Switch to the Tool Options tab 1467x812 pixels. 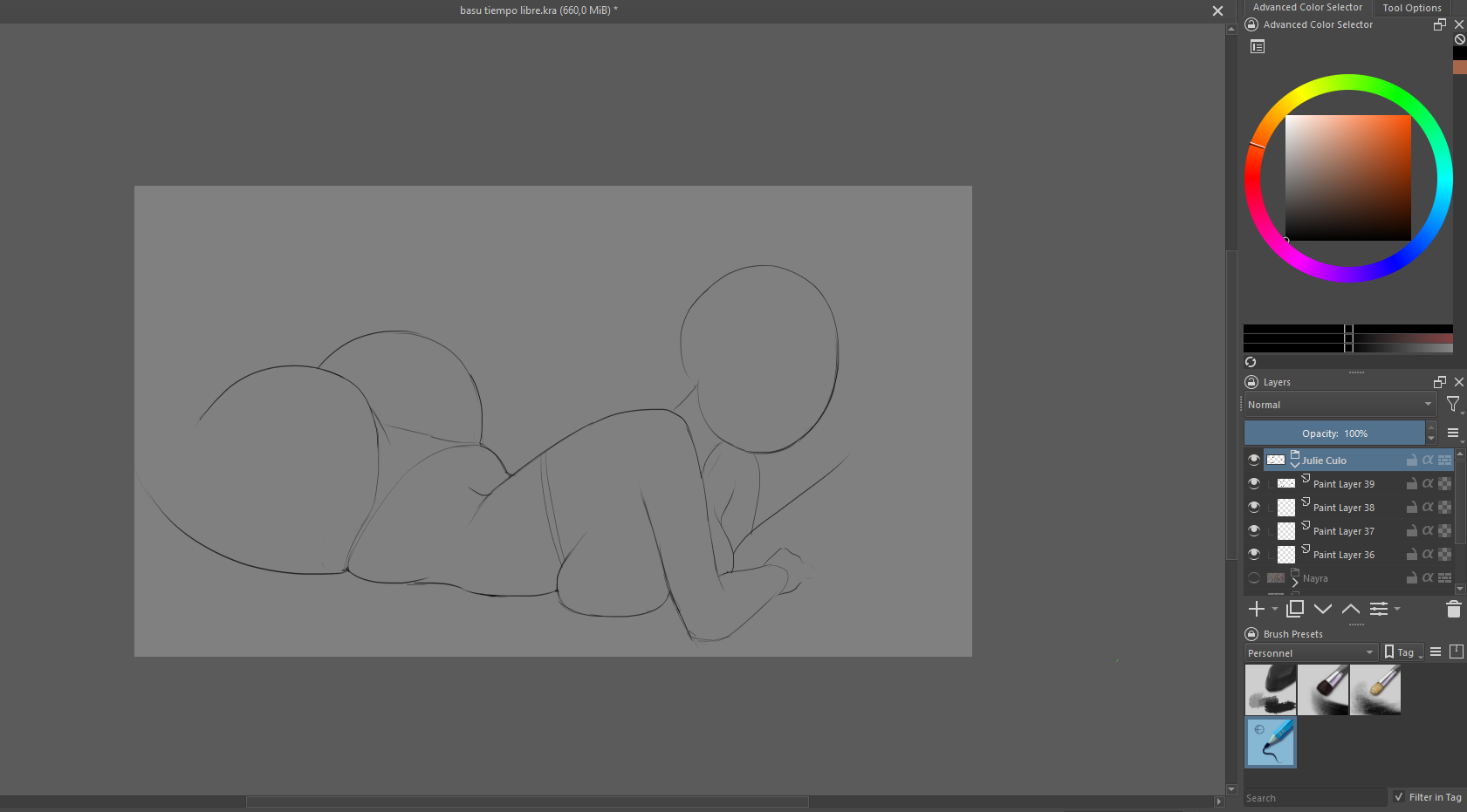coord(1411,8)
